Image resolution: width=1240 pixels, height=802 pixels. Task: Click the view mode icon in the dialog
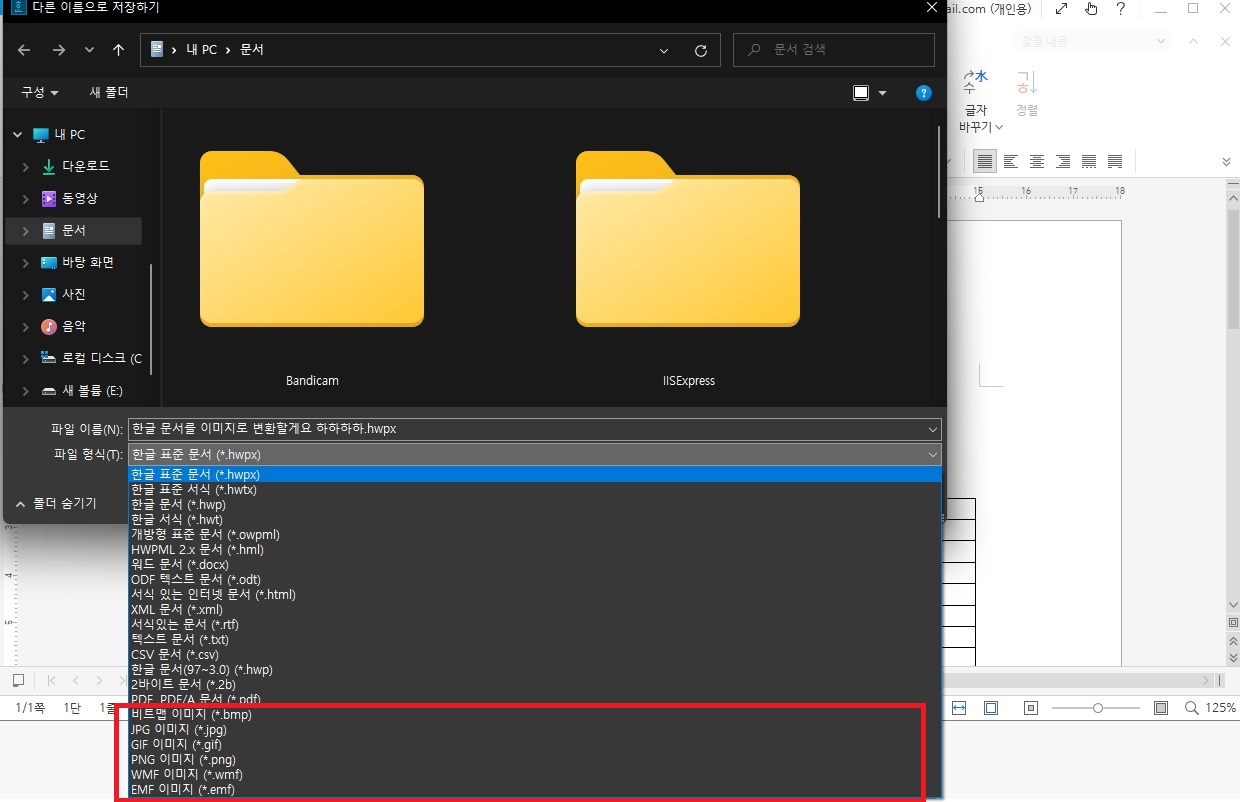point(861,93)
